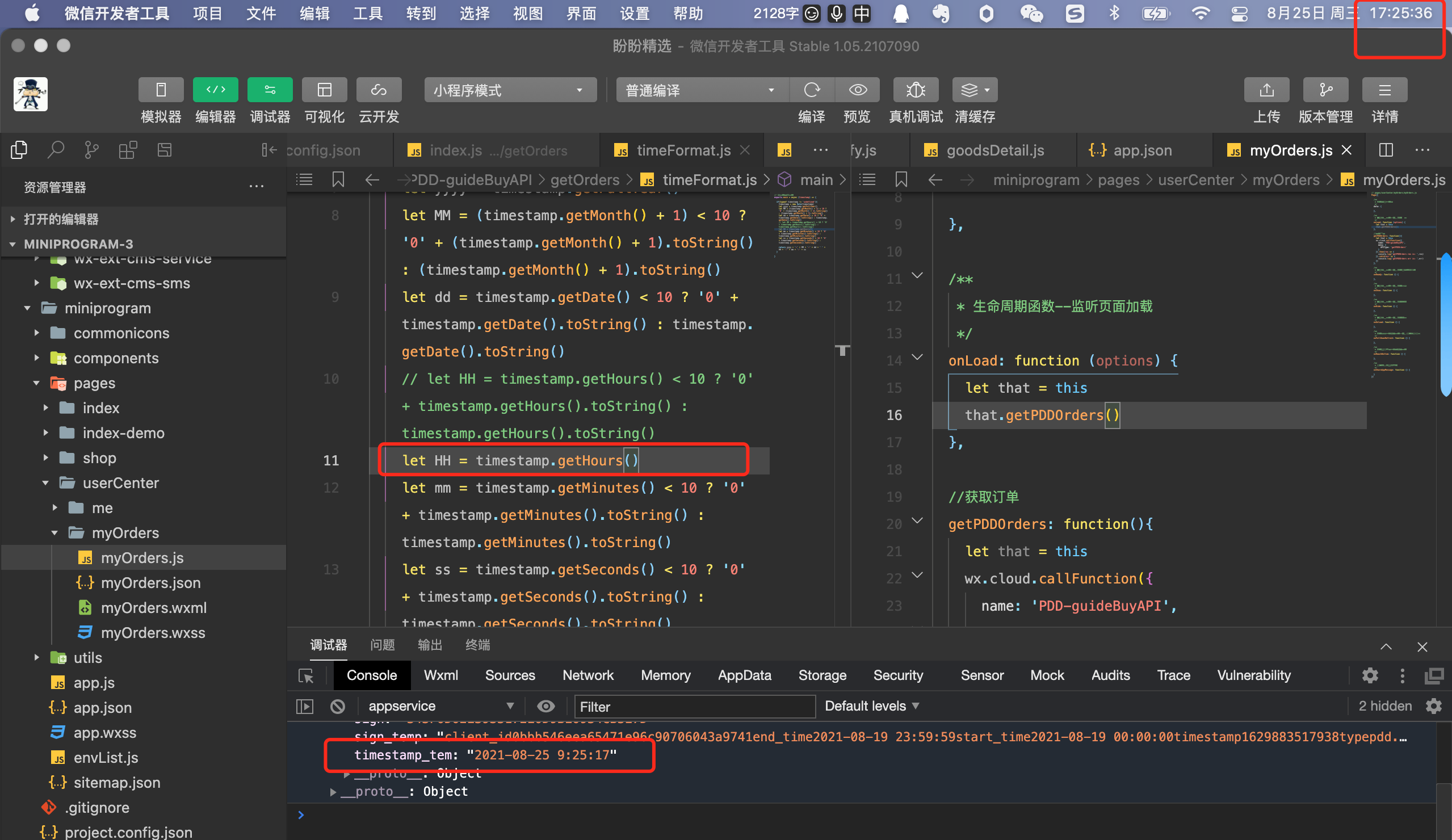1452x840 pixels.
Task: Click the 上传 upload icon
Action: pos(1266,90)
